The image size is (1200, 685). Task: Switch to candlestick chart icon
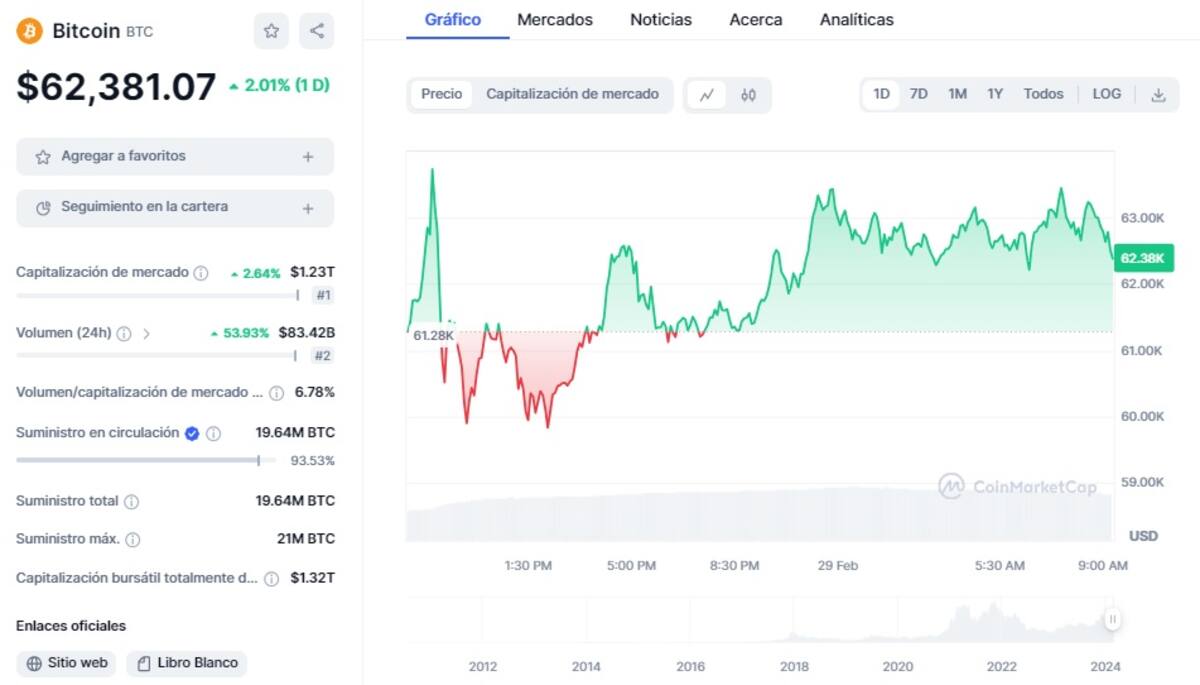[x=749, y=95]
